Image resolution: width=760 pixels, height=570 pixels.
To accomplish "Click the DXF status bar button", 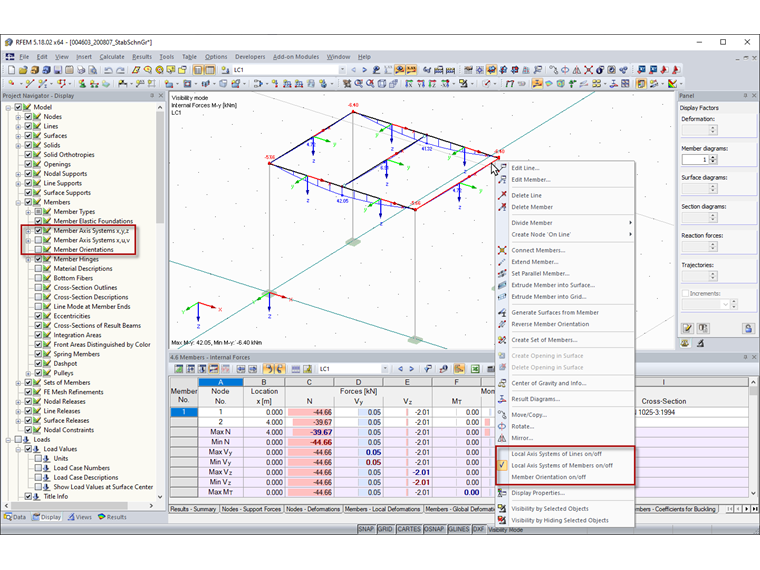I will click(478, 529).
